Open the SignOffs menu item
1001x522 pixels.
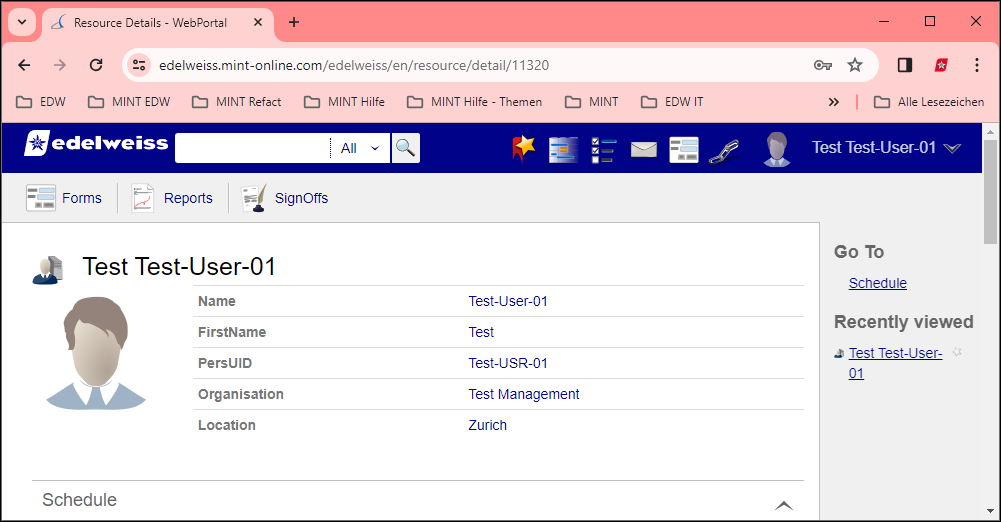pyautogui.click(x=284, y=198)
